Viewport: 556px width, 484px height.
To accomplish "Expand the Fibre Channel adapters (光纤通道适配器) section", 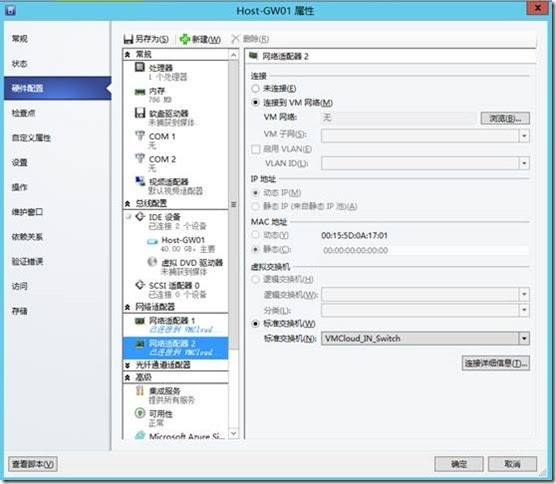I will pos(128,365).
